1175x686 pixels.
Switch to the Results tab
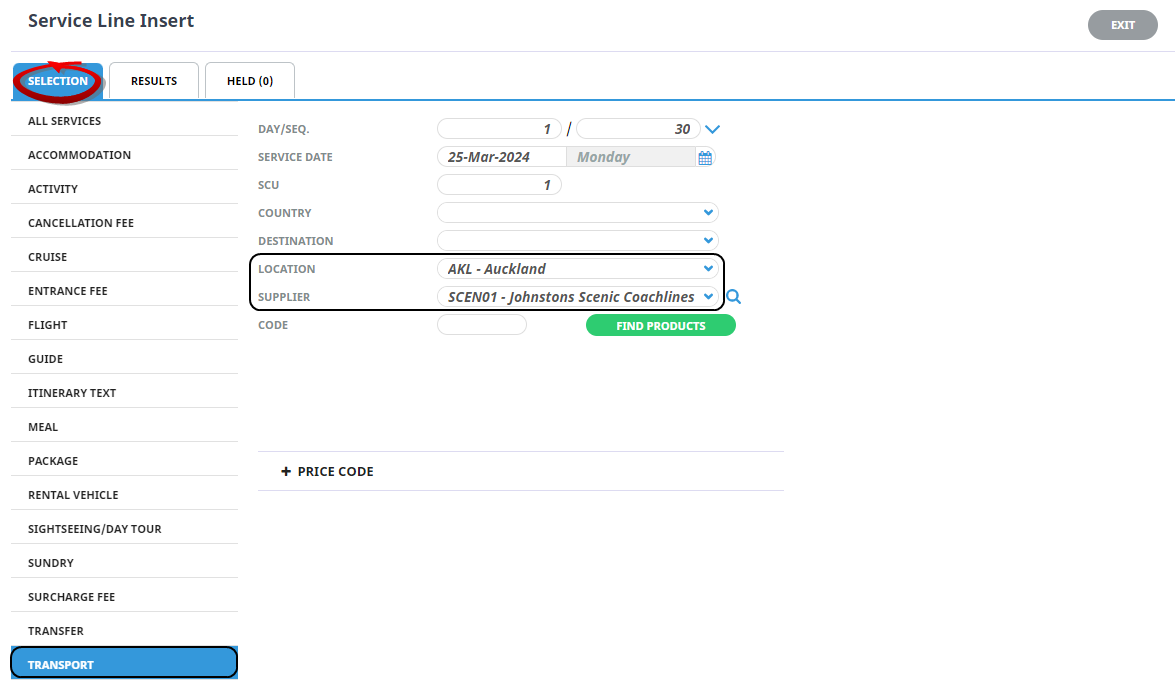[x=153, y=81]
